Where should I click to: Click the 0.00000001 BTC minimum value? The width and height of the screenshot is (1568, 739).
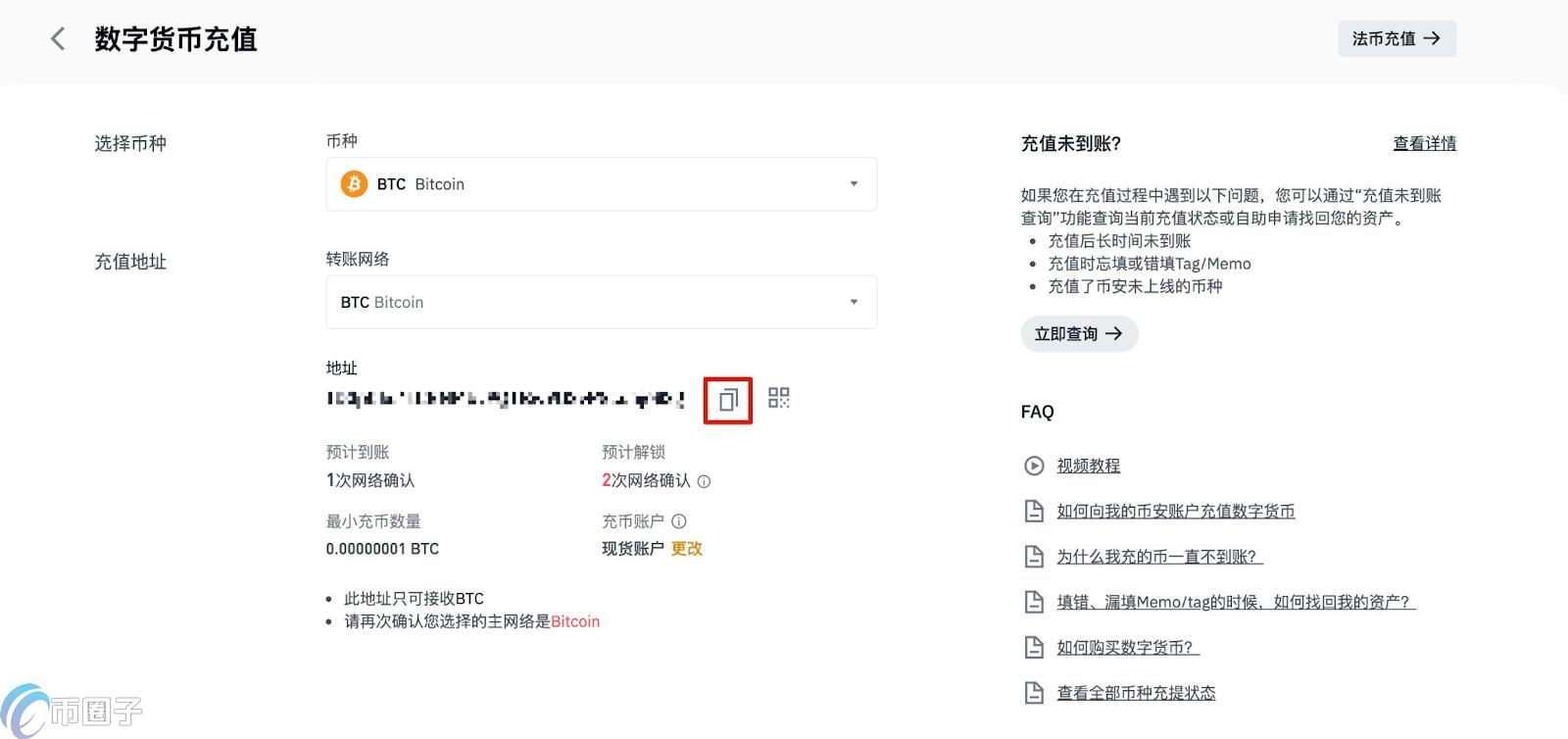point(382,549)
